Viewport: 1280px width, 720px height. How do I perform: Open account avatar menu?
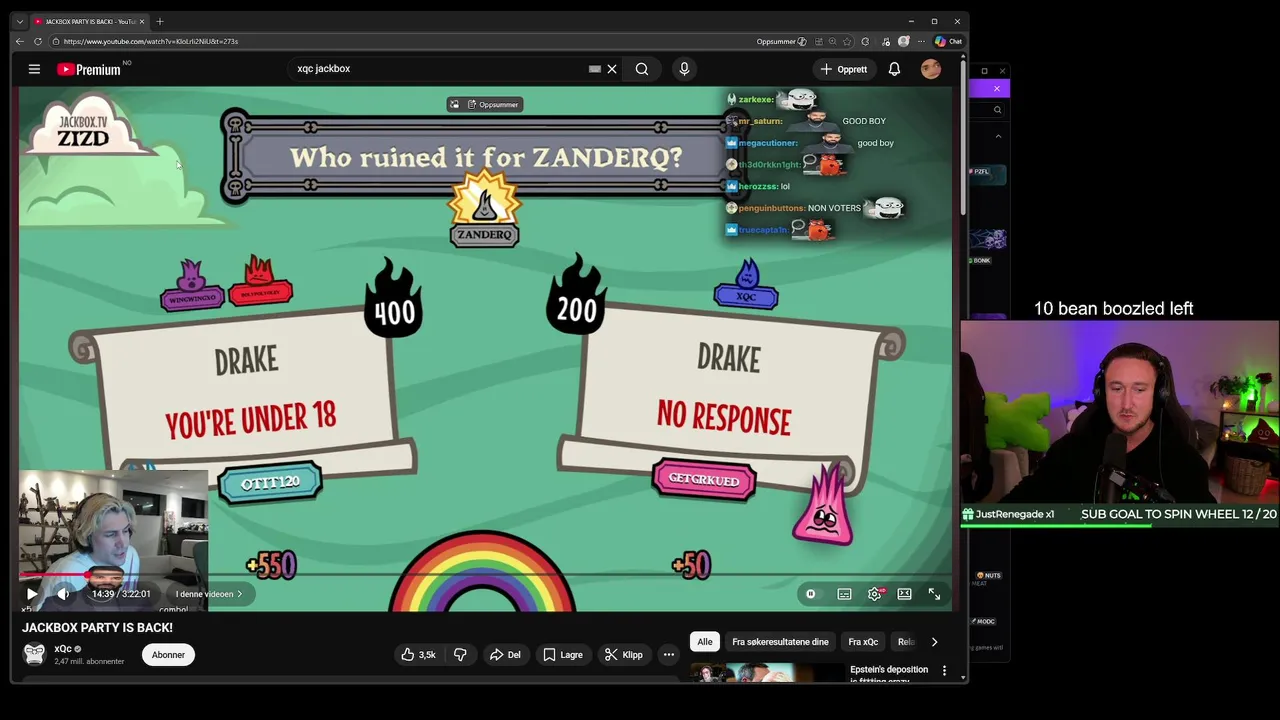tap(931, 69)
